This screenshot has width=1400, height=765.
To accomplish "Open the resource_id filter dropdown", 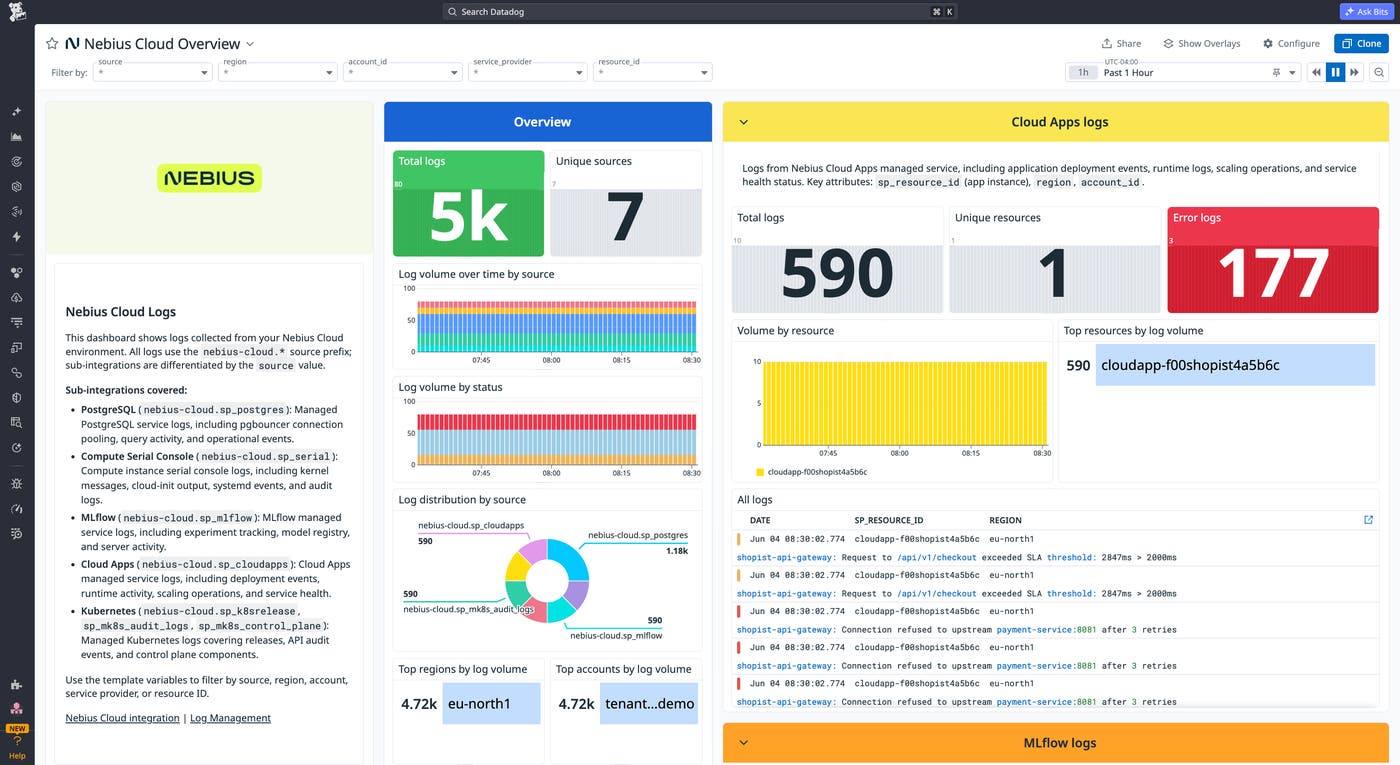I will 653,72.
